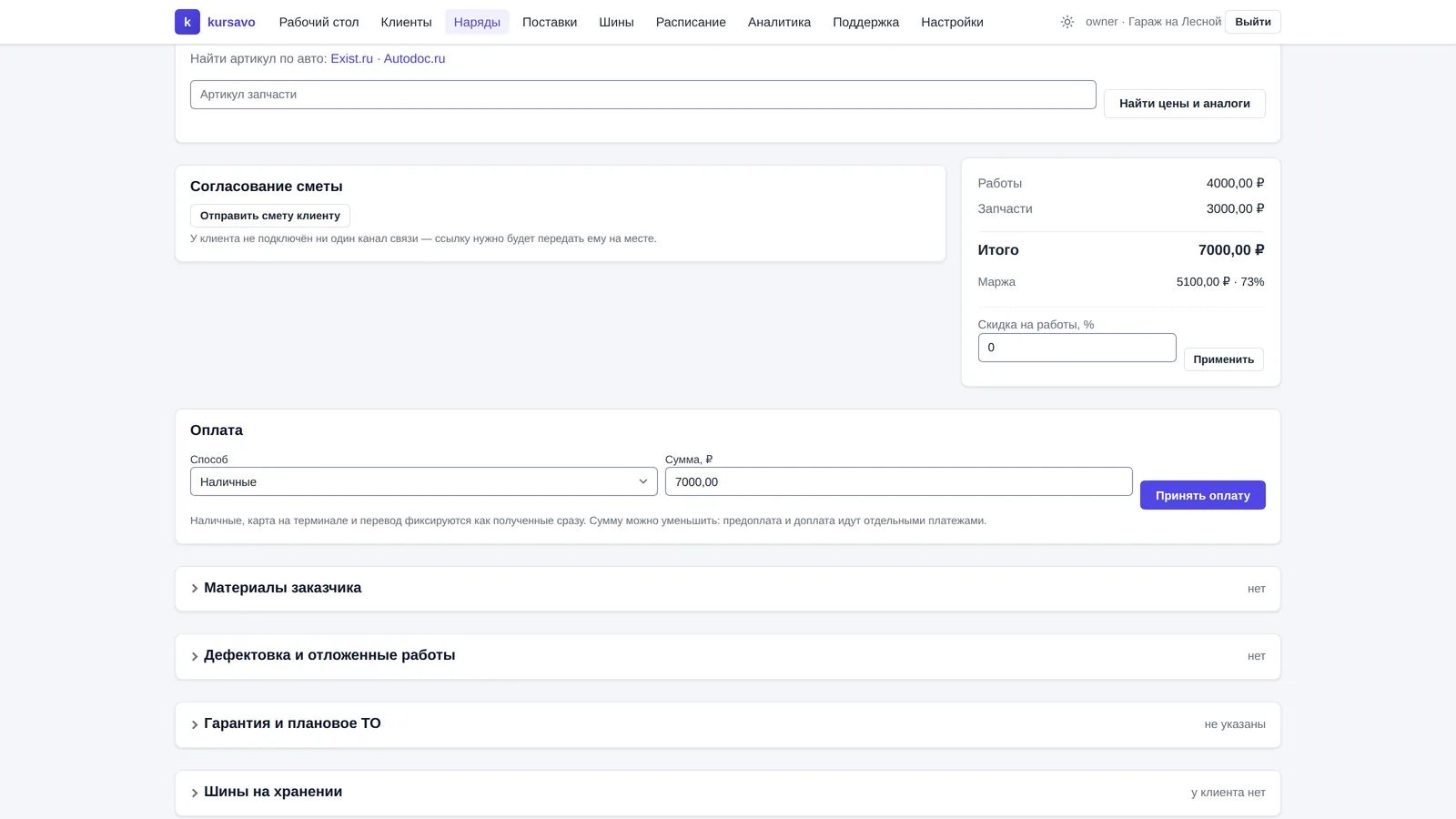
Task: Click the Маржа value 5100,00 ₽ · 73%
Action: pyautogui.click(x=1220, y=282)
